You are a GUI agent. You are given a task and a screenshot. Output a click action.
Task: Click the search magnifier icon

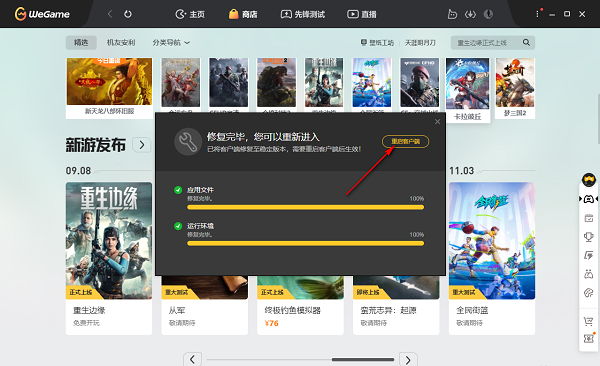pos(527,42)
